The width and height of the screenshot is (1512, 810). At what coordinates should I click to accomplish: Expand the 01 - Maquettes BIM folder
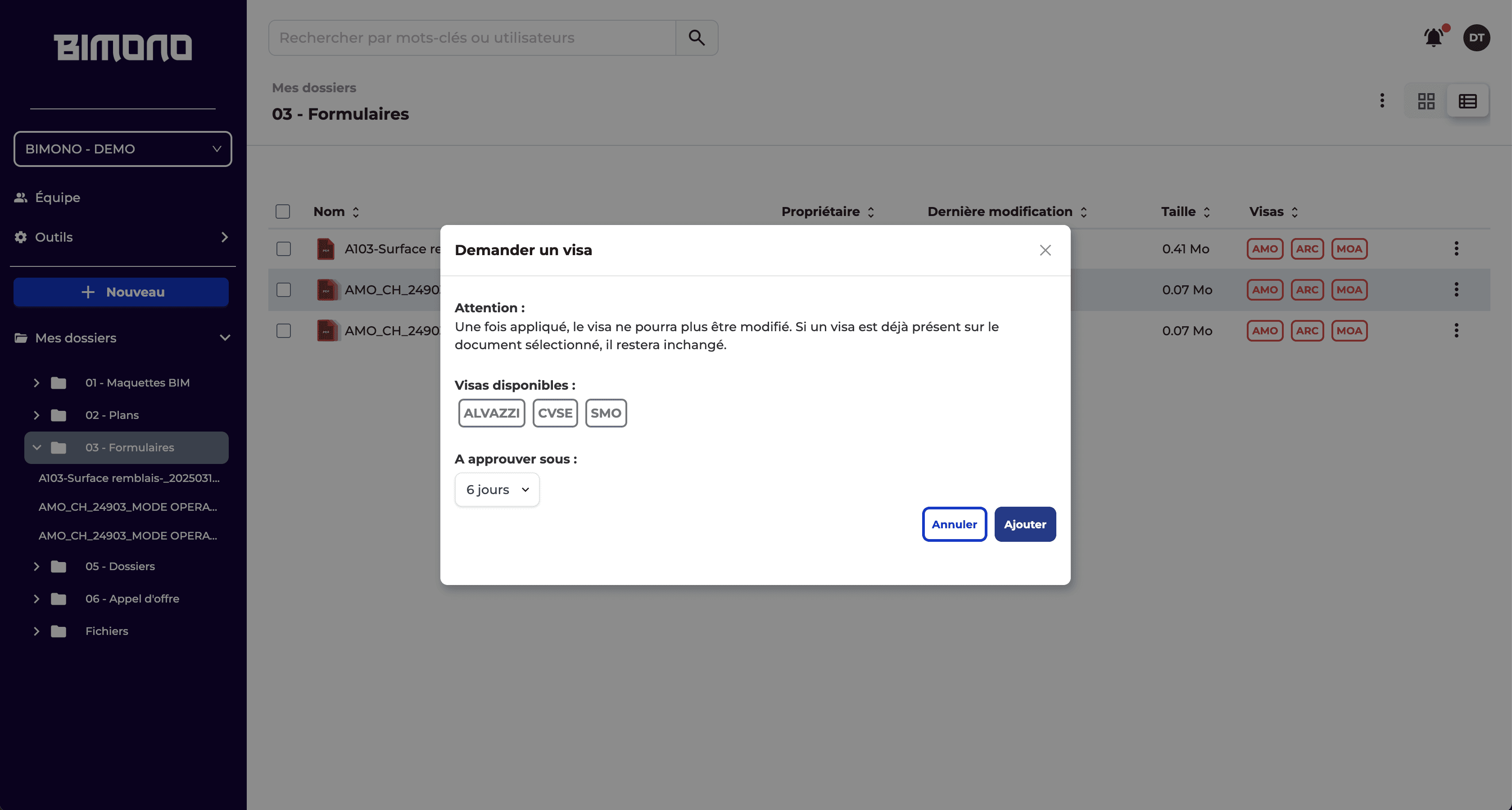pos(36,383)
